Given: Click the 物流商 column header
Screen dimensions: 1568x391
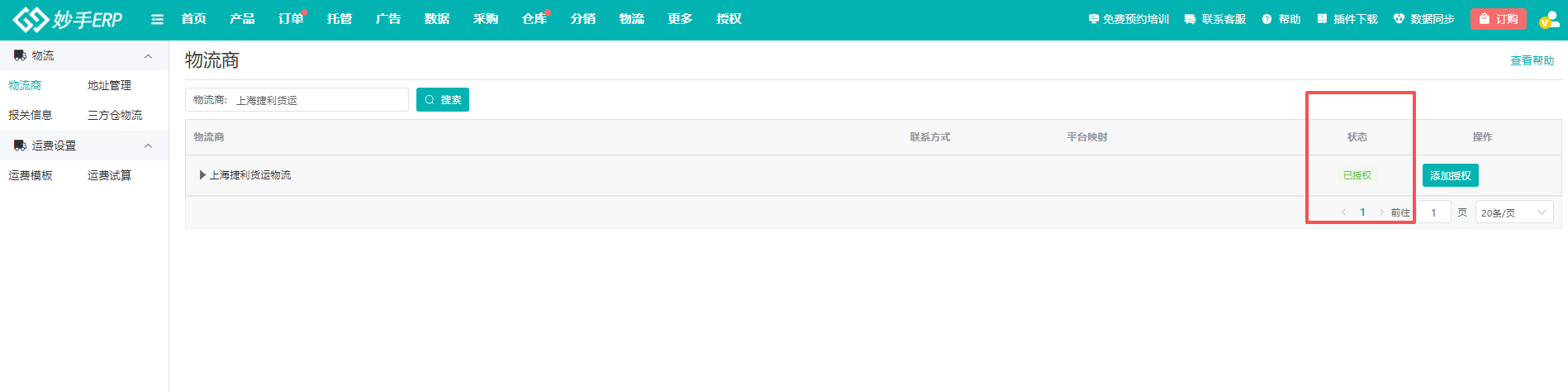Looking at the screenshot, I should click(209, 137).
